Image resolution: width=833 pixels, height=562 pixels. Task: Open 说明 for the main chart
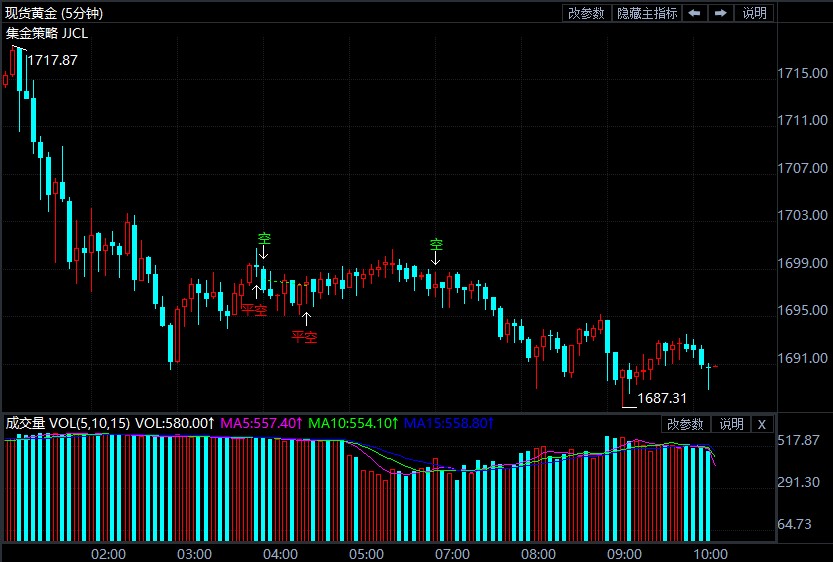click(x=754, y=13)
